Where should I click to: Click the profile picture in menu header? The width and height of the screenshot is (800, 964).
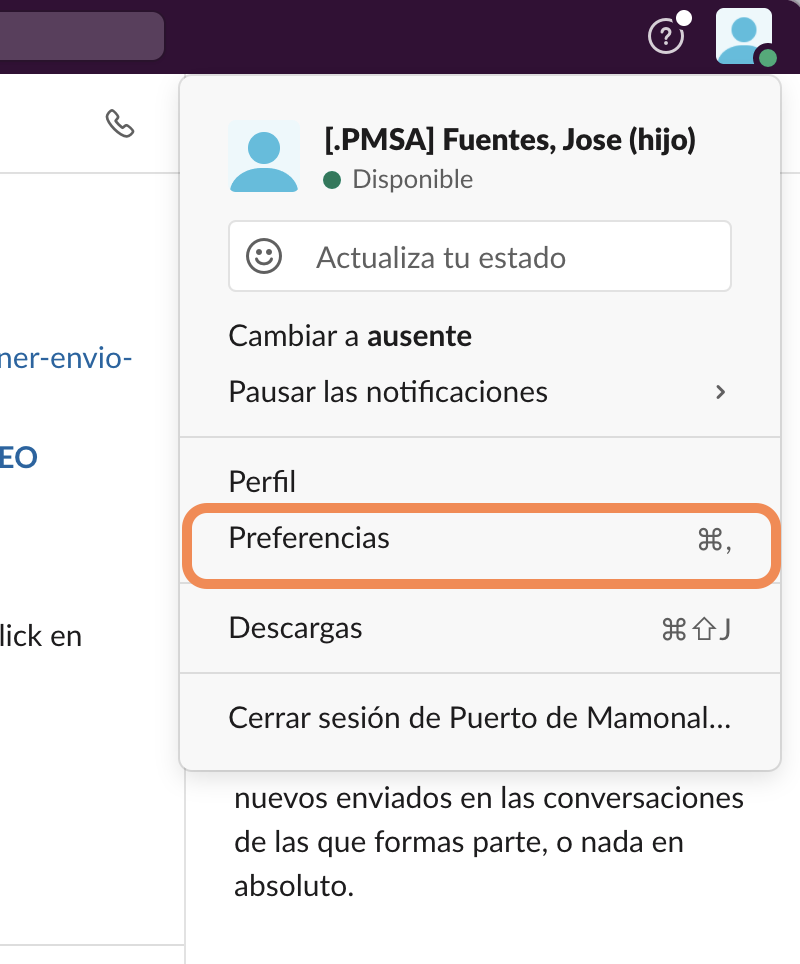[x=264, y=155]
